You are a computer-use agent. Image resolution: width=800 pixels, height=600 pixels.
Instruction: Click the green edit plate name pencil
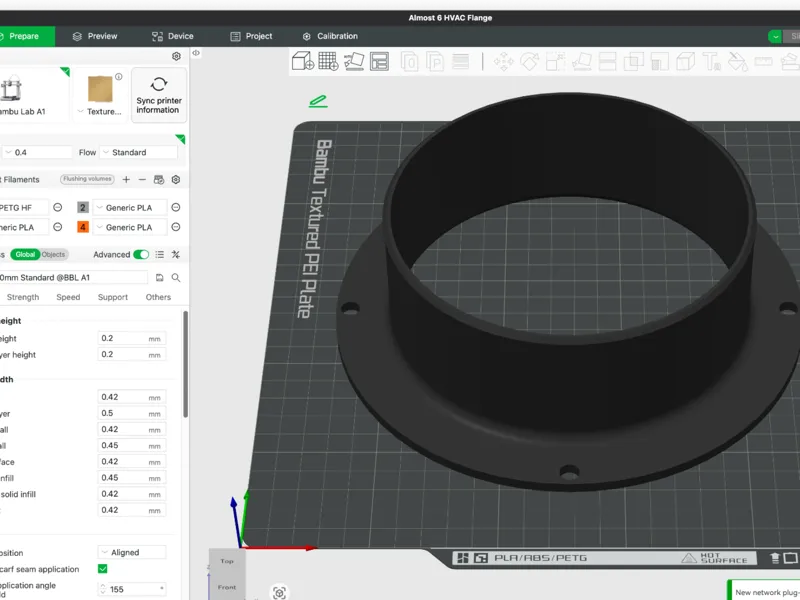pos(318,101)
